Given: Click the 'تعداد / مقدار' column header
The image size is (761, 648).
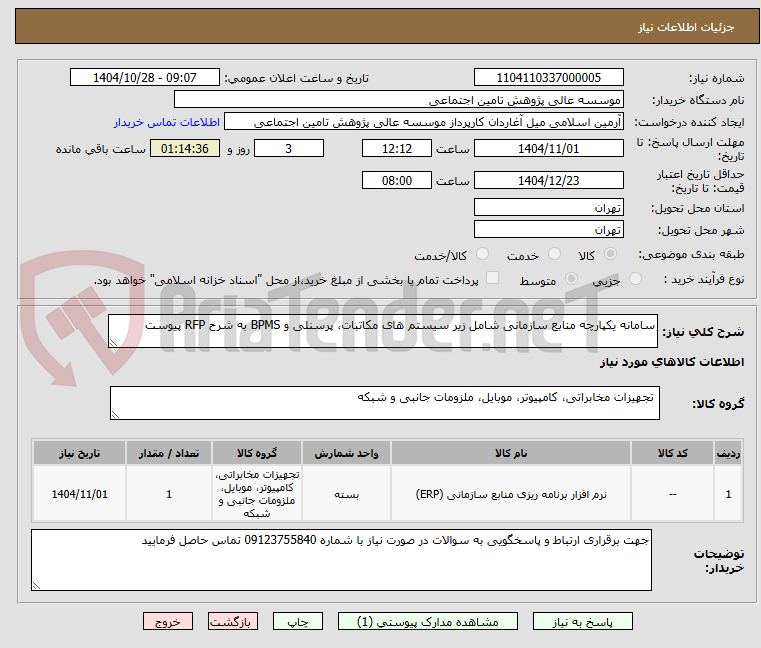Looking at the screenshot, I should (168, 453).
